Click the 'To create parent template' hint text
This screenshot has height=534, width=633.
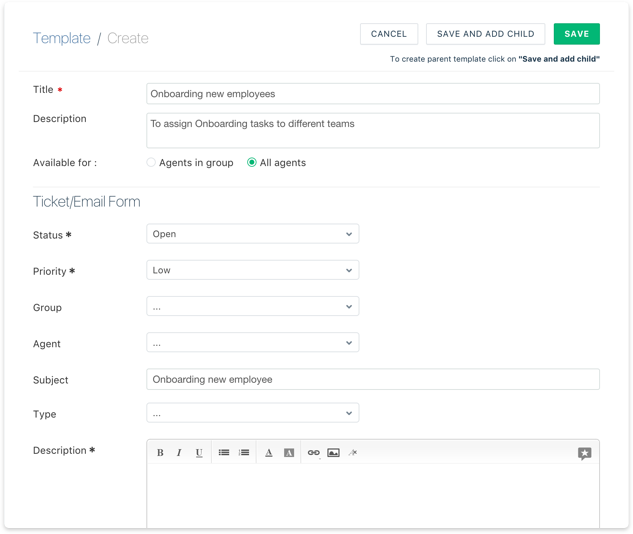(495, 59)
